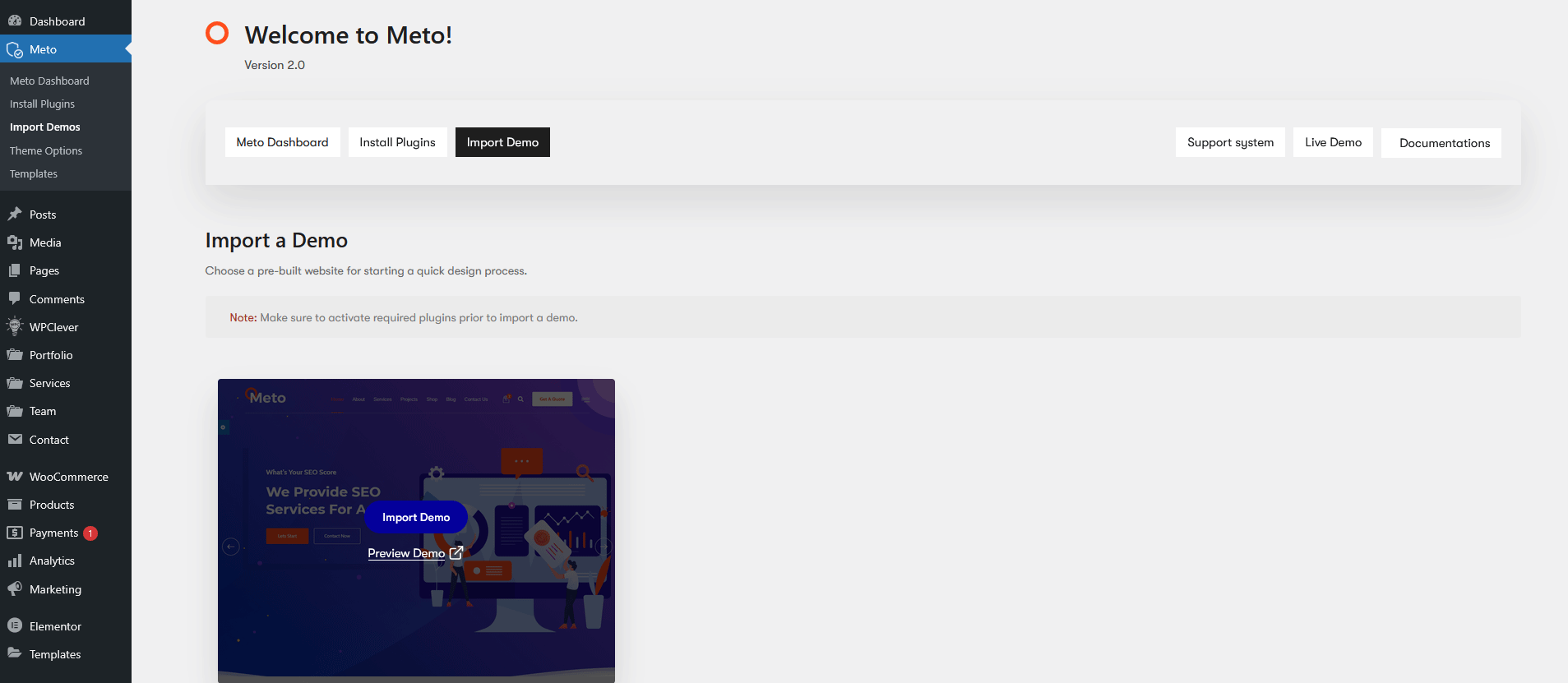The width and height of the screenshot is (1568, 683).
Task: Click the Portfolio folder icon
Action: click(x=15, y=354)
